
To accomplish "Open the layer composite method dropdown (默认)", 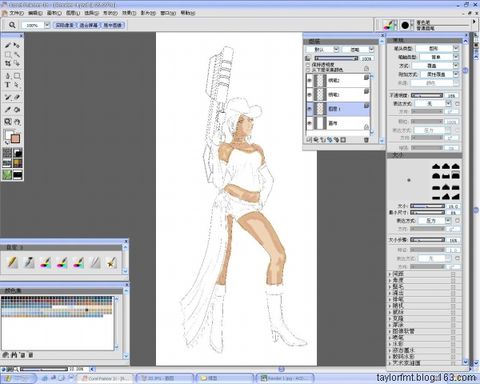I will [x=322, y=49].
